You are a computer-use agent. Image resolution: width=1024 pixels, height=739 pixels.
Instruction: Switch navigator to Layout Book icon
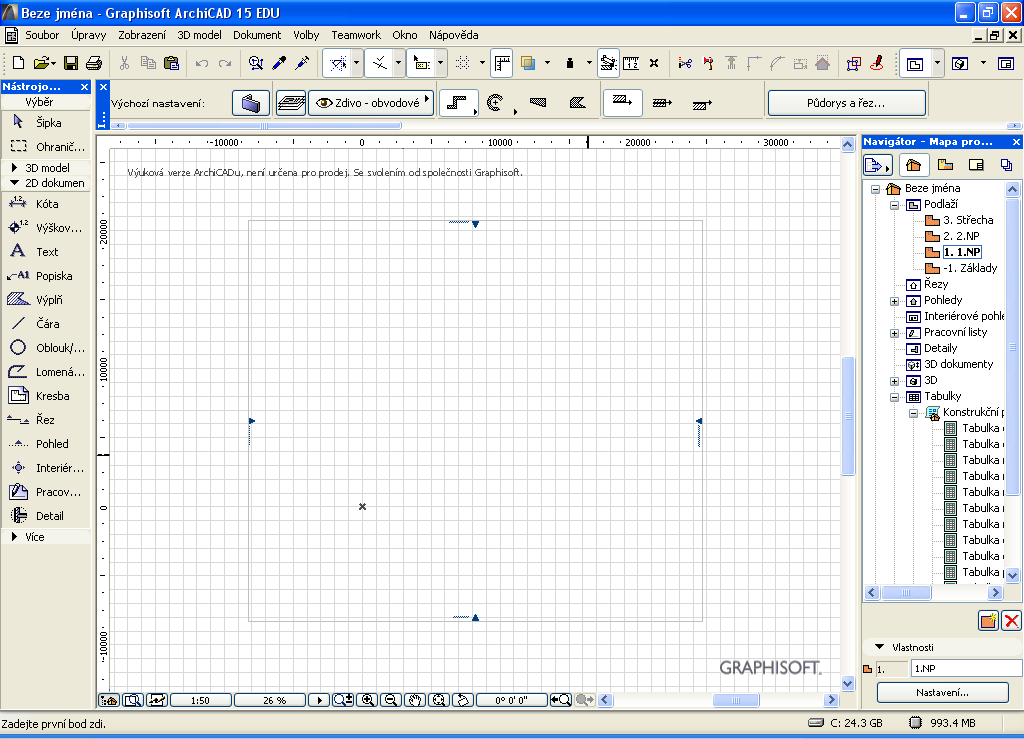click(x=976, y=165)
